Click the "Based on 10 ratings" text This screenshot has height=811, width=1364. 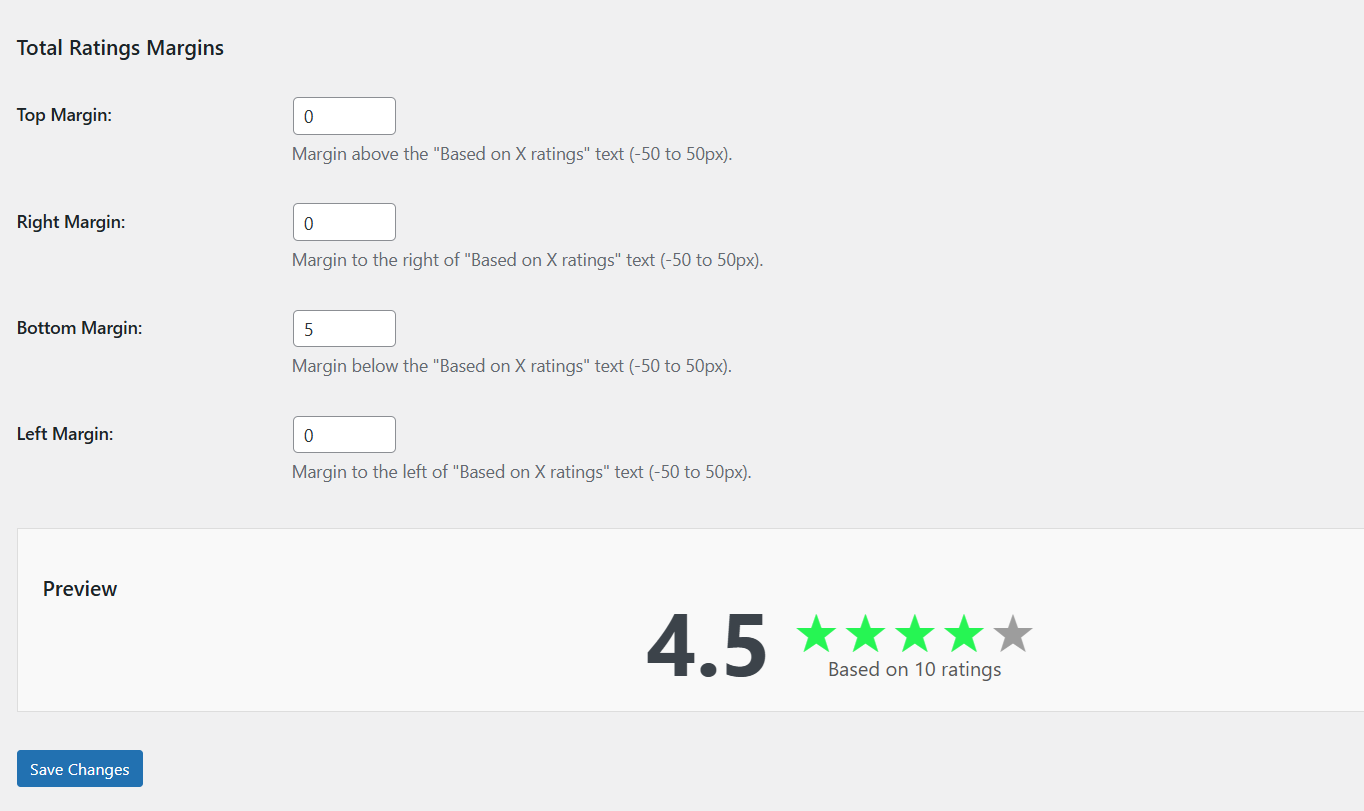coord(914,670)
